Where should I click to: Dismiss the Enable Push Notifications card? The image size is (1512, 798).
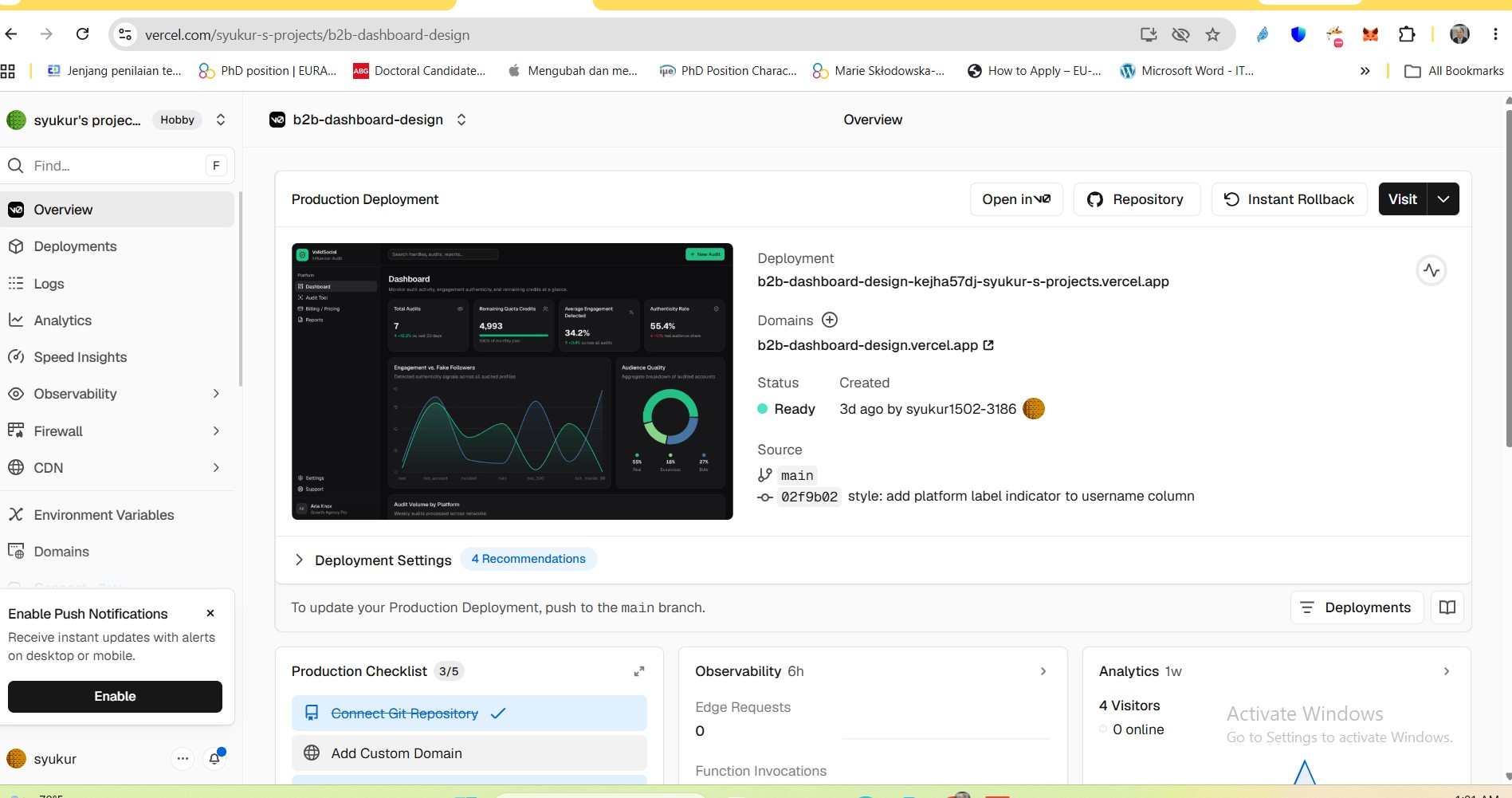pyautogui.click(x=210, y=613)
